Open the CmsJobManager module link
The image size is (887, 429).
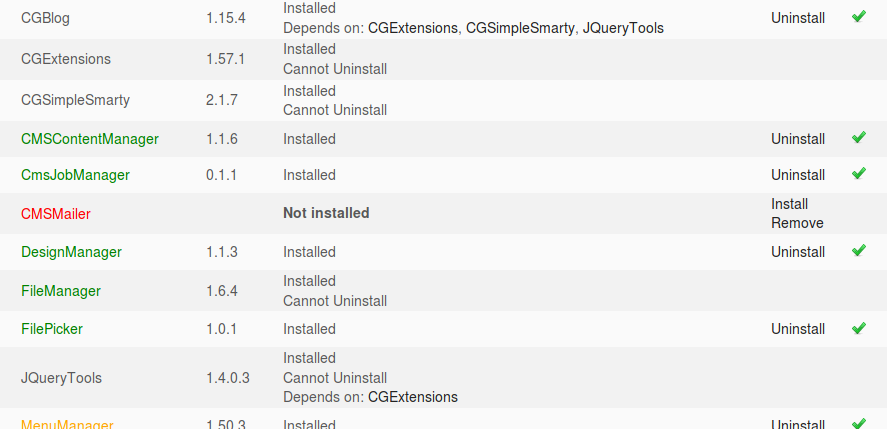[x=75, y=175]
